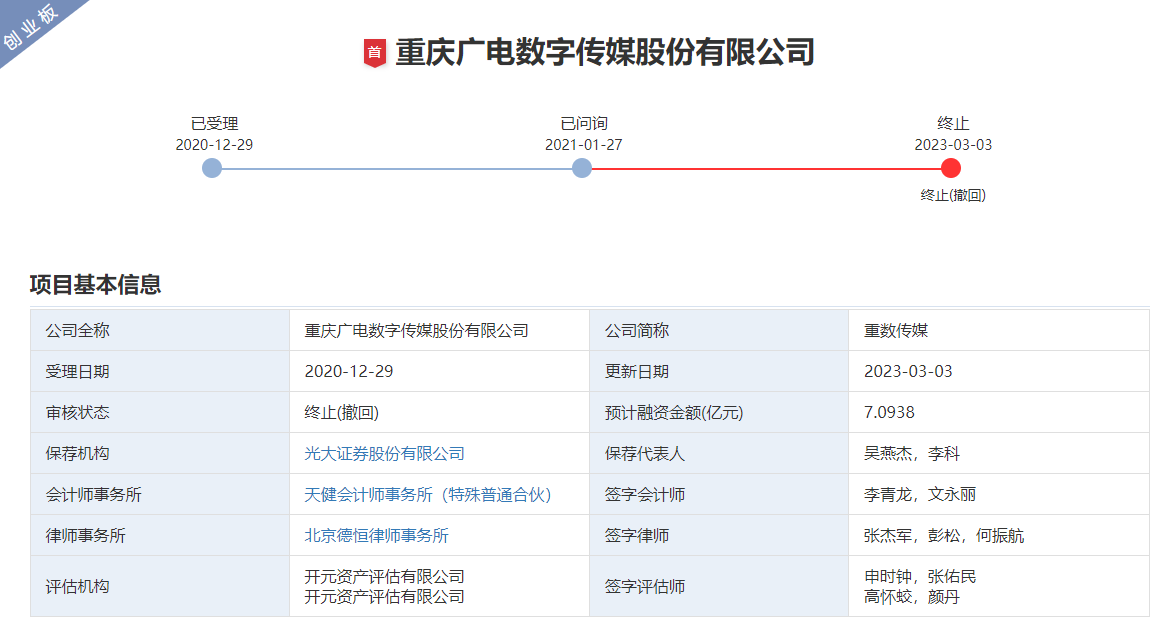Click the 项目基本信息 section heading
1166x636 pixels.
click(96, 285)
